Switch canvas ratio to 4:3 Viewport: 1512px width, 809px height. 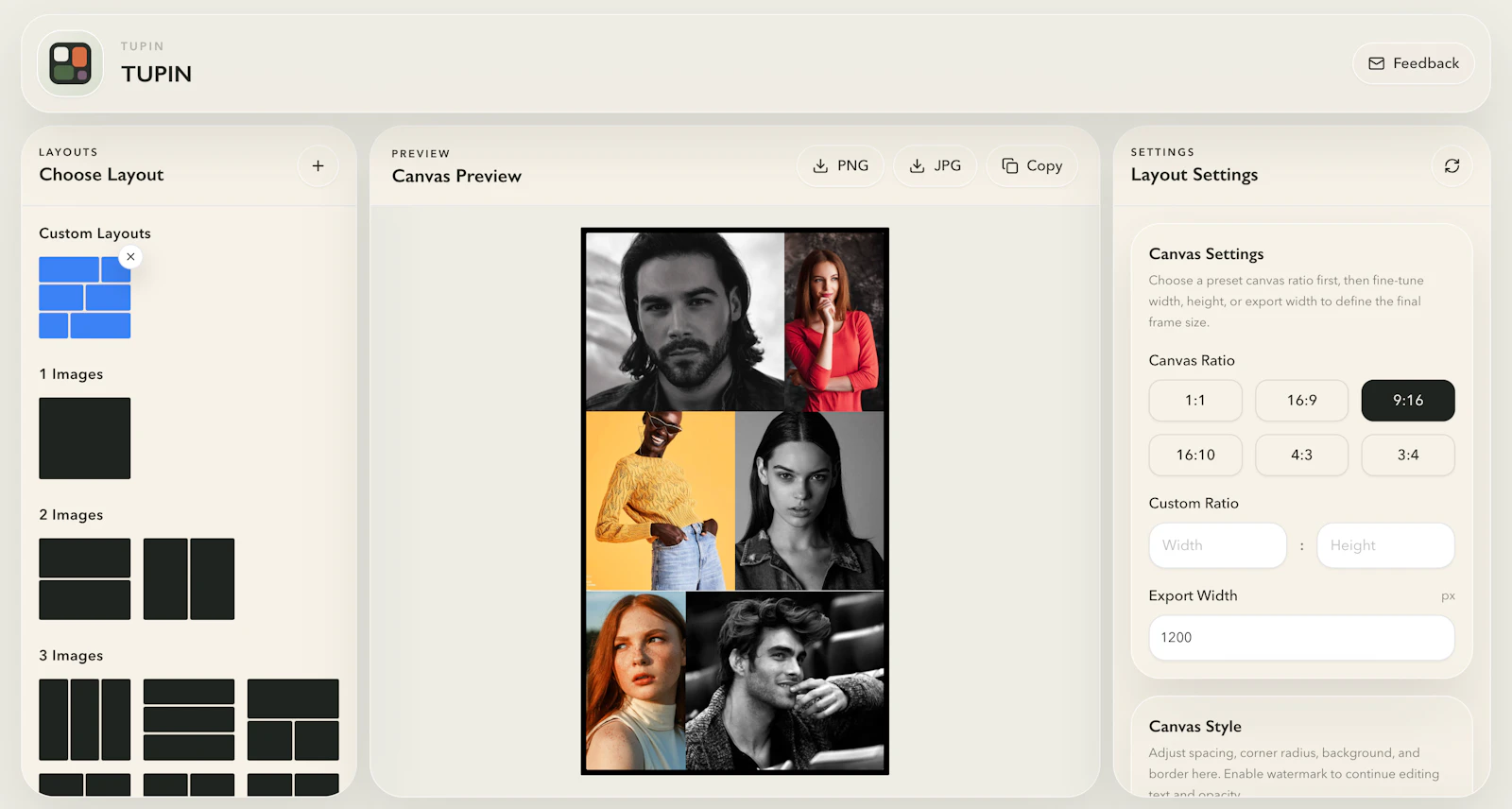tap(1302, 456)
